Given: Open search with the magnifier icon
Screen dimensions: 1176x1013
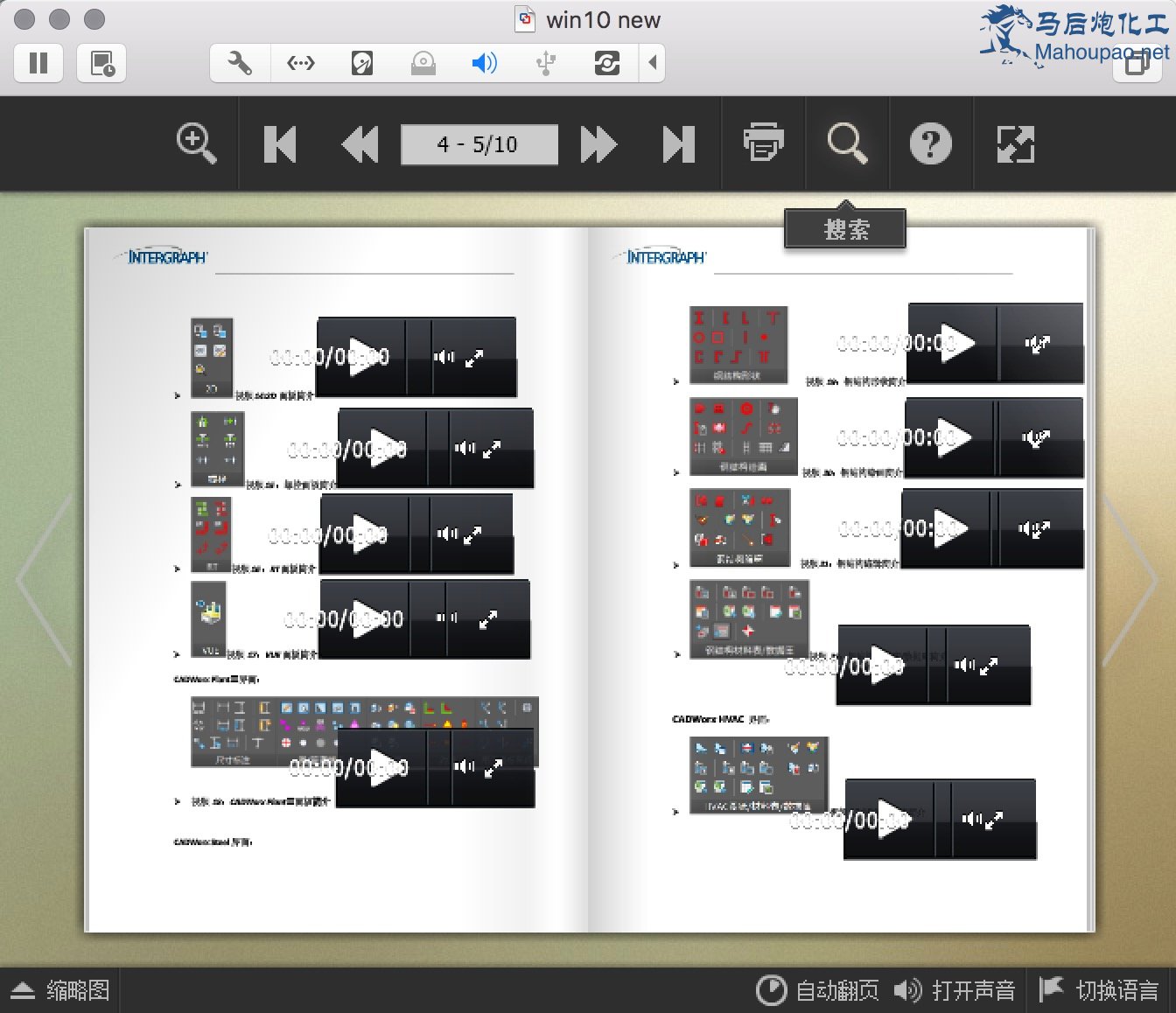Looking at the screenshot, I should pyautogui.click(x=847, y=143).
